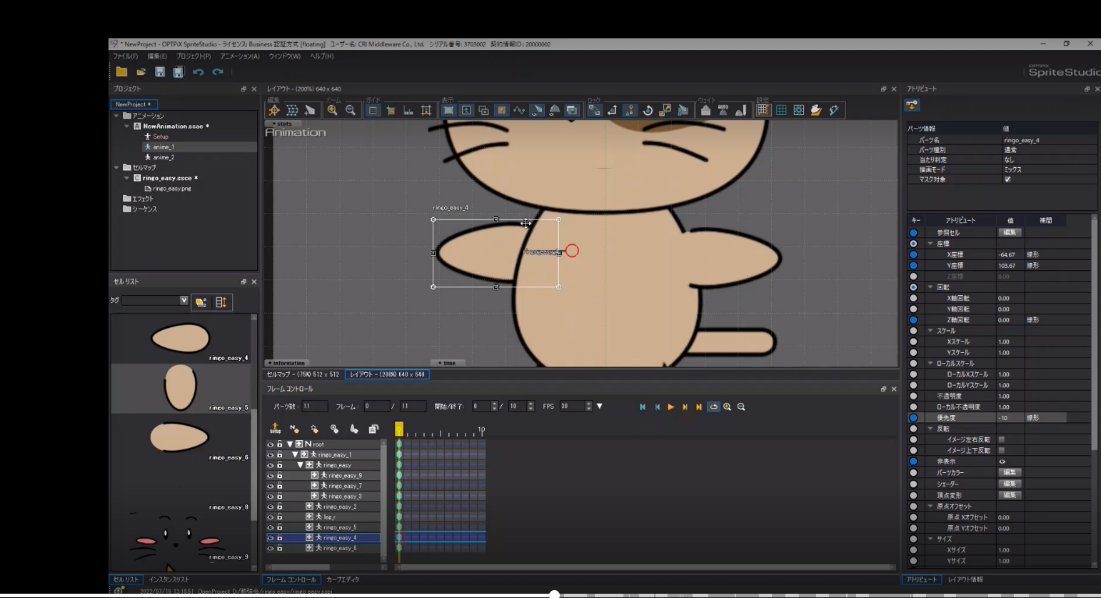Click the rotate lock icon in layout toolbar
This screenshot has height=598, width=1101.
tap(647, 110)
